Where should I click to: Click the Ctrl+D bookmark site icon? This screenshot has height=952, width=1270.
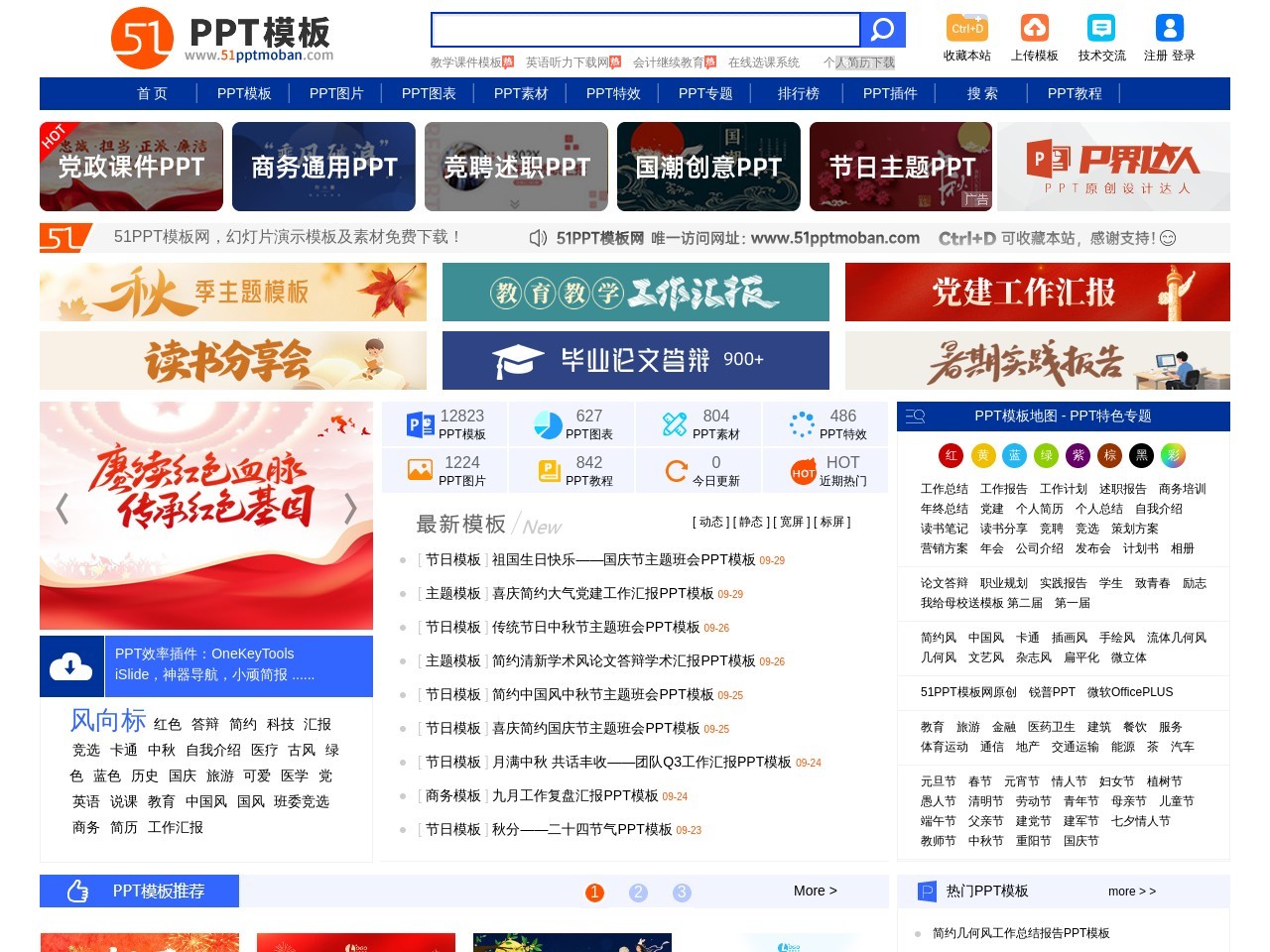[x=966, y=28]
